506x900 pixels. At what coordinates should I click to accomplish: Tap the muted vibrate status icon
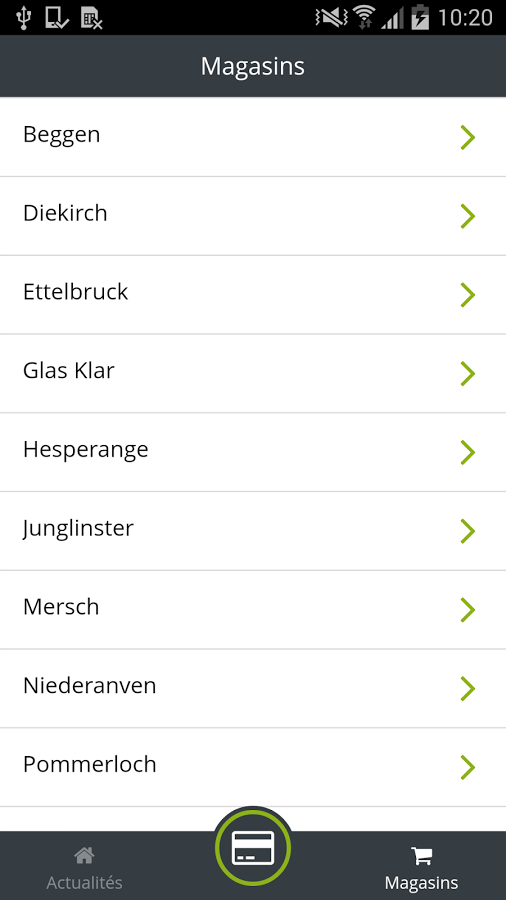click(332, 18)
